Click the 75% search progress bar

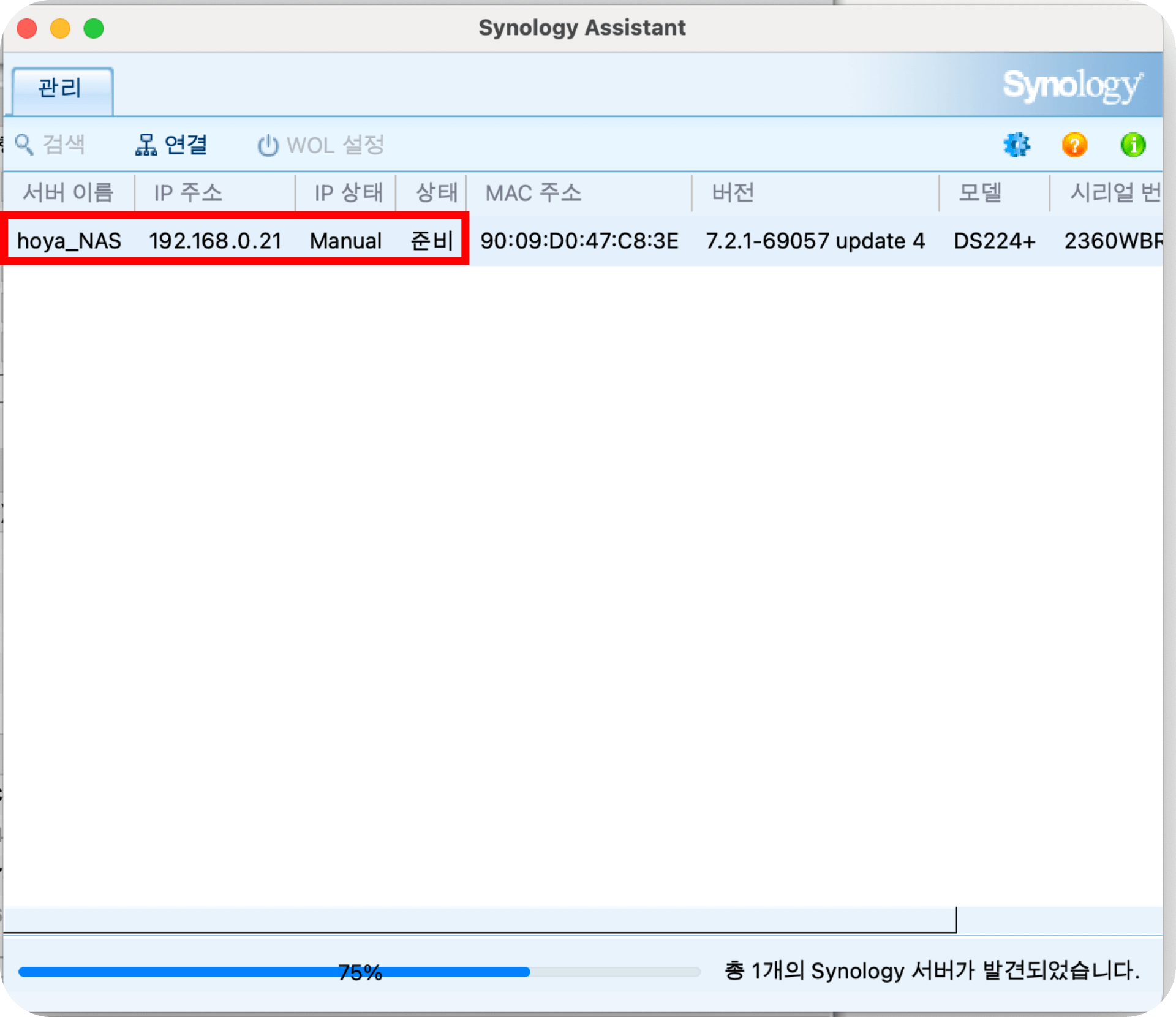pos(360,972)
